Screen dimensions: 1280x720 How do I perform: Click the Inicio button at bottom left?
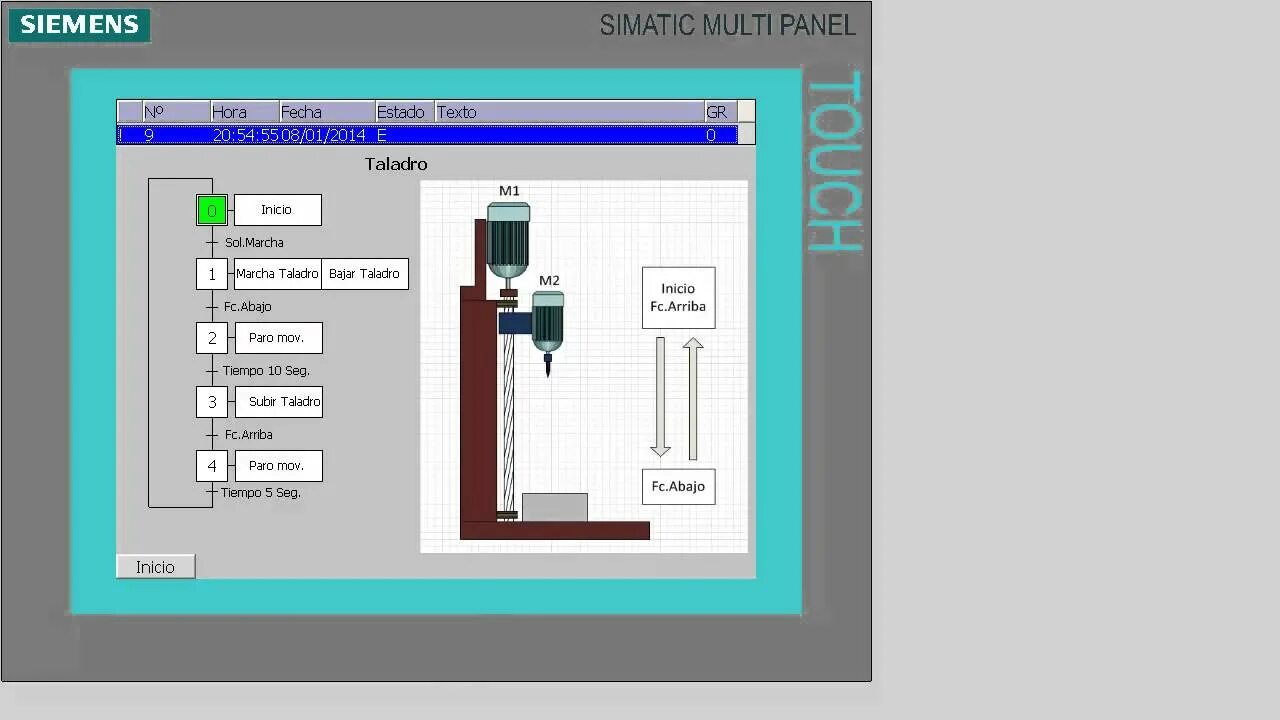coord(155,567)
